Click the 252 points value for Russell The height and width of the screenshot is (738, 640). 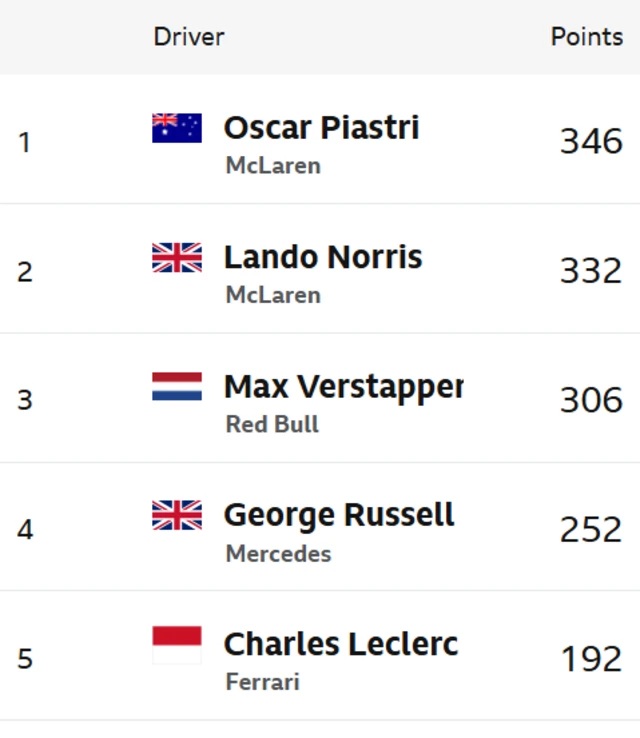pyautogui.click(x=591, y=528)
